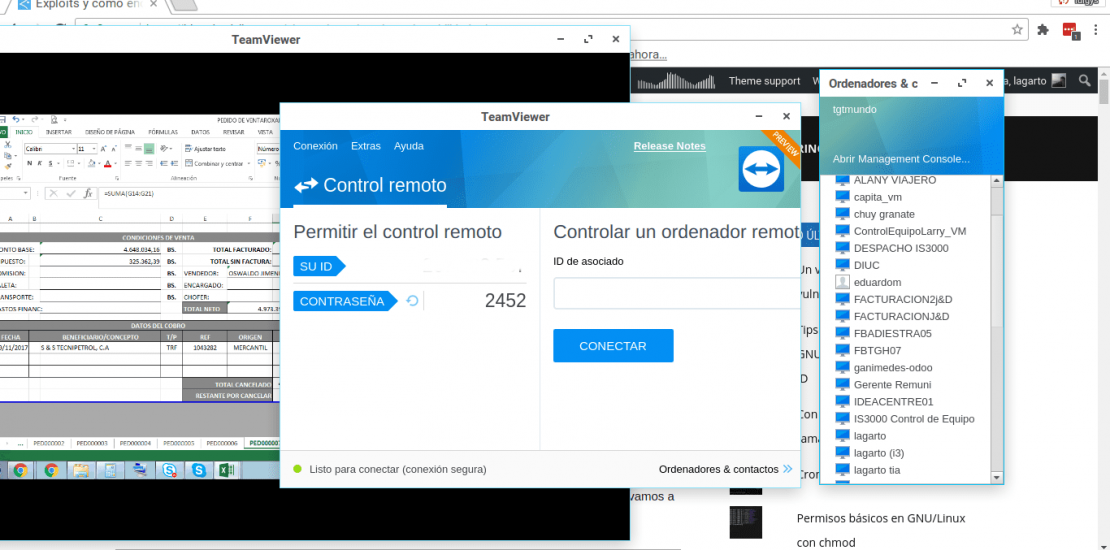Open the Release Notes link

(x=669, y=146)
